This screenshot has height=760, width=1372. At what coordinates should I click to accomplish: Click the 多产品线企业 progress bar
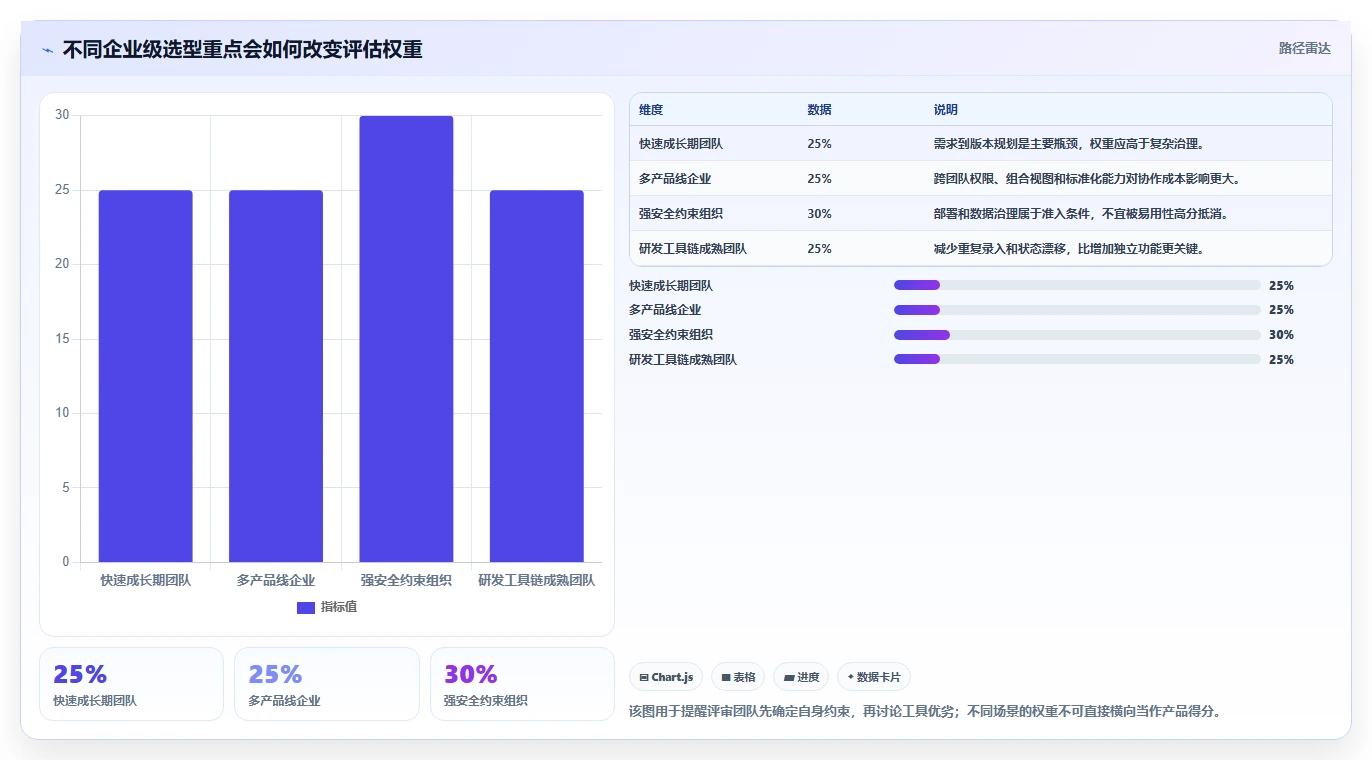(x=1077, y=310)
